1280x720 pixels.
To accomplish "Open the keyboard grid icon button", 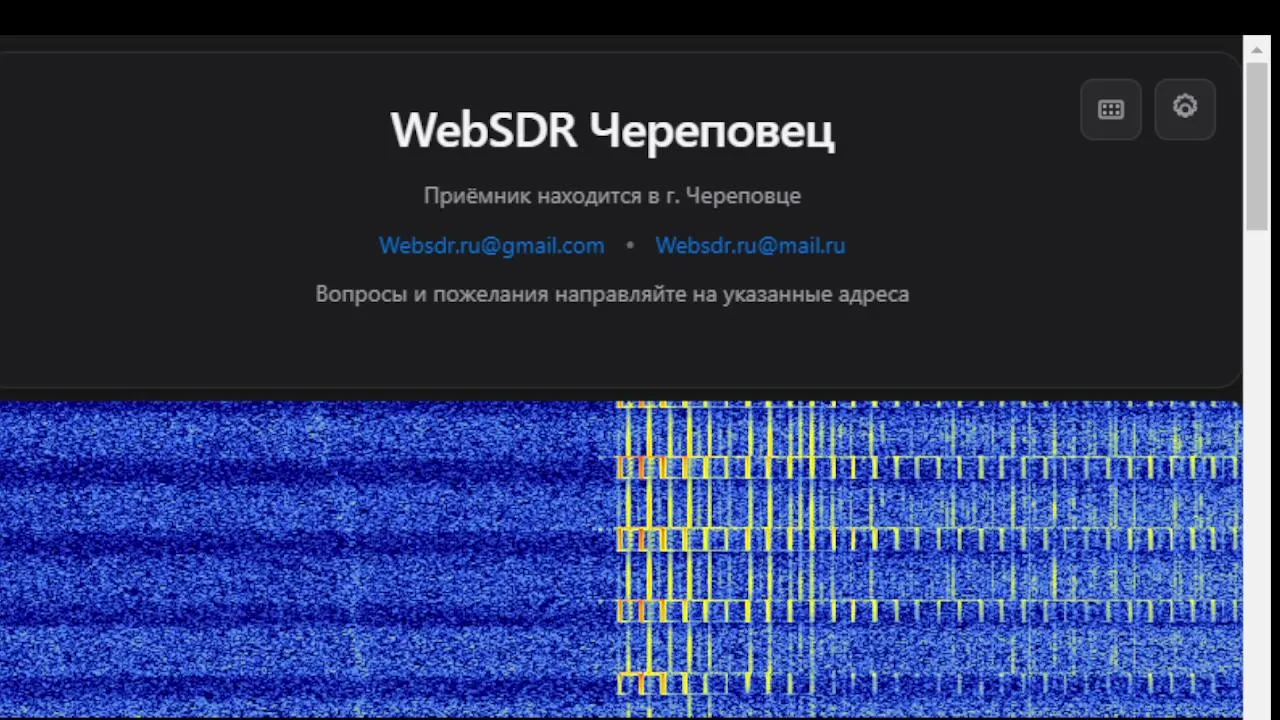I will point(1111,109).
